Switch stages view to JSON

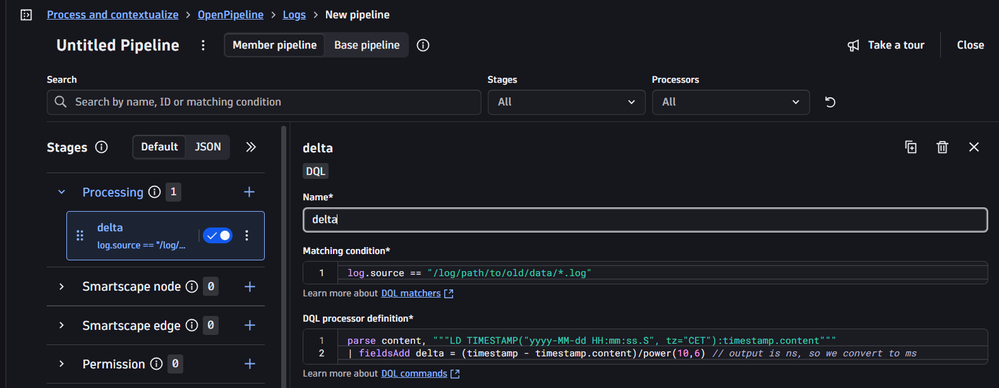coord(208,147)
